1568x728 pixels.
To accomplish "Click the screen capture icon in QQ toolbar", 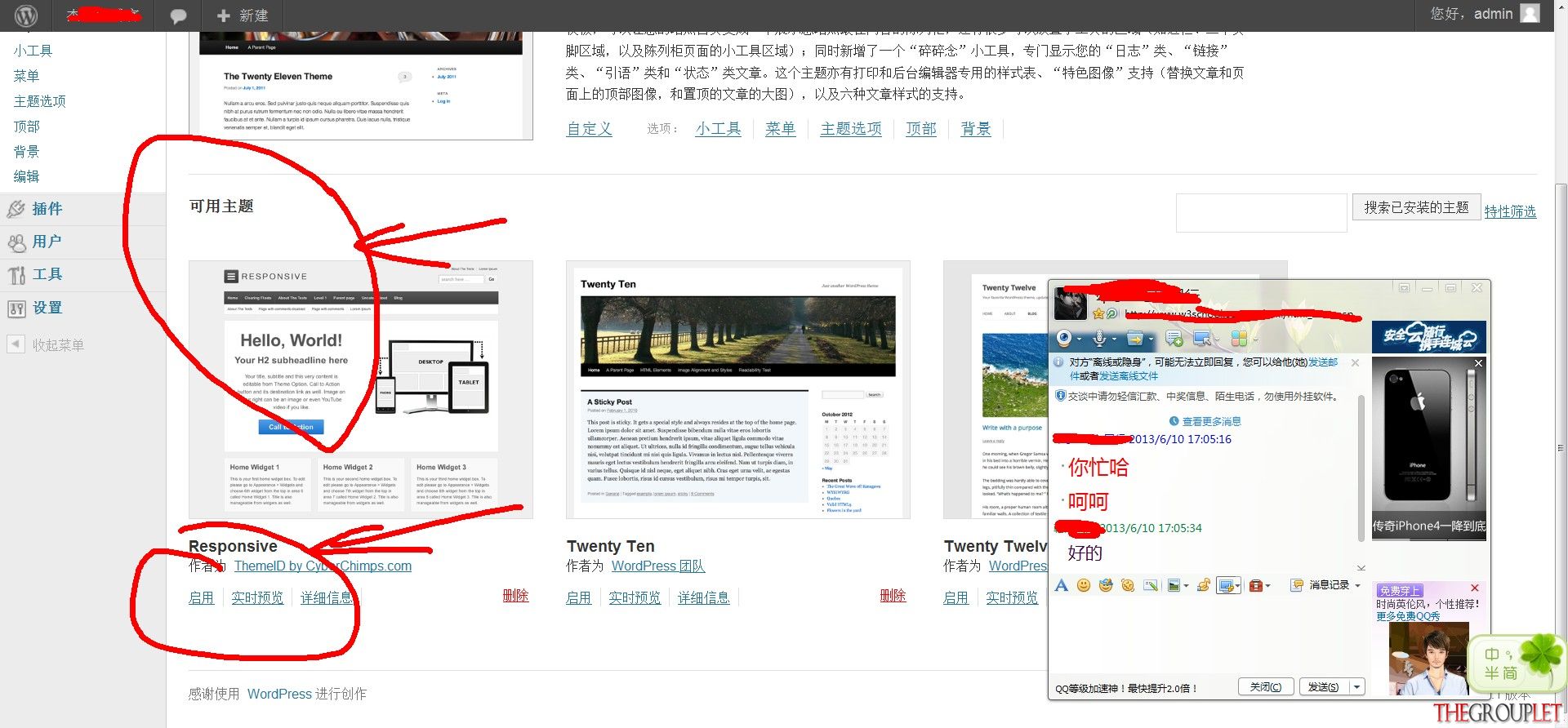I will point(1225,585).
